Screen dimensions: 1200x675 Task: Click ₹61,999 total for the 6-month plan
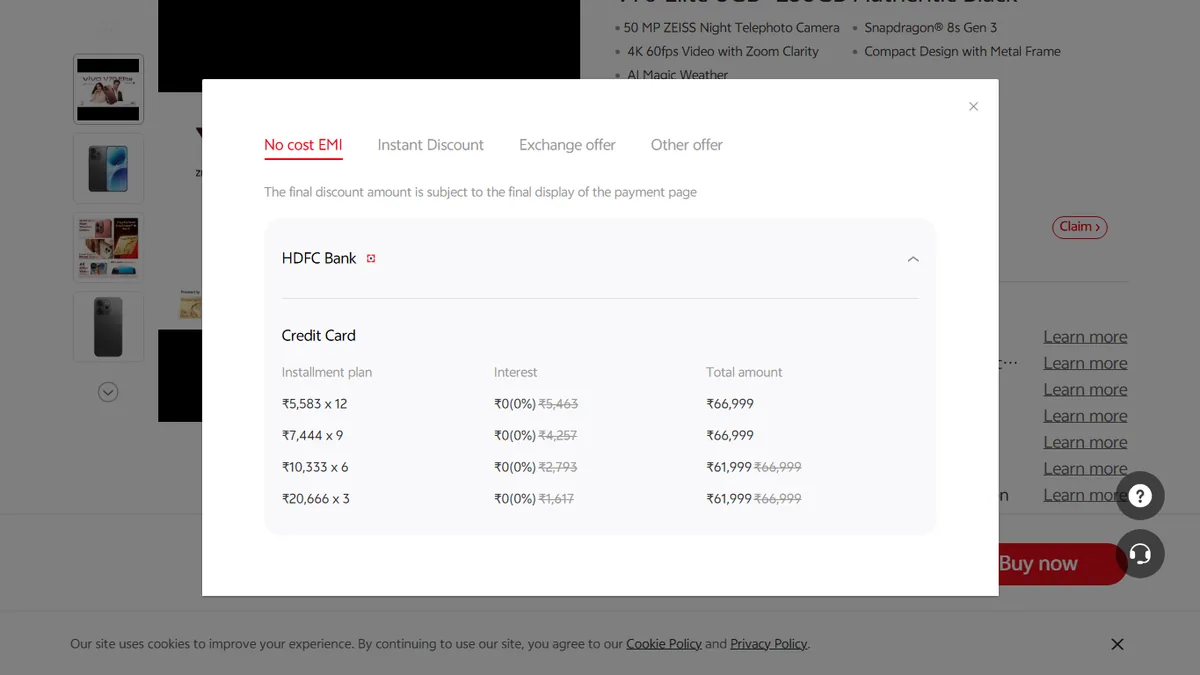(729, 467)
